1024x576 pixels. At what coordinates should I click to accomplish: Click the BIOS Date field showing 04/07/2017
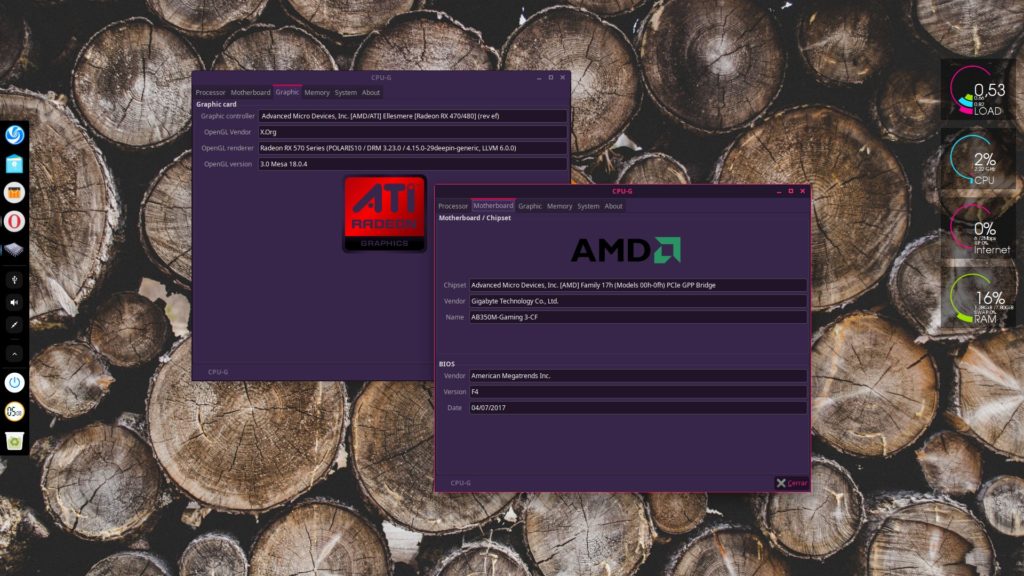(x=636, y=408)
